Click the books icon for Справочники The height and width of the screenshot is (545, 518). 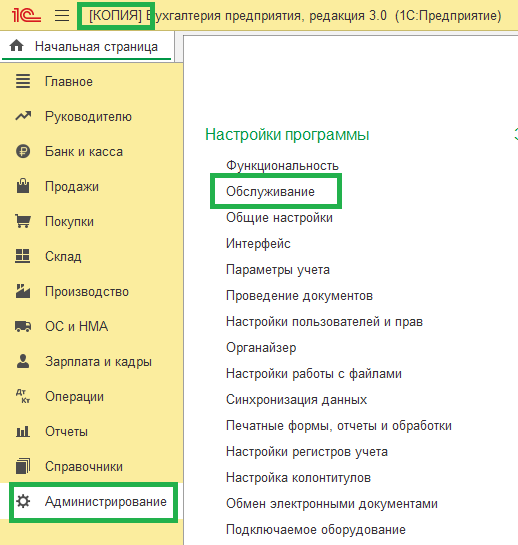click(x=23, y=466)
